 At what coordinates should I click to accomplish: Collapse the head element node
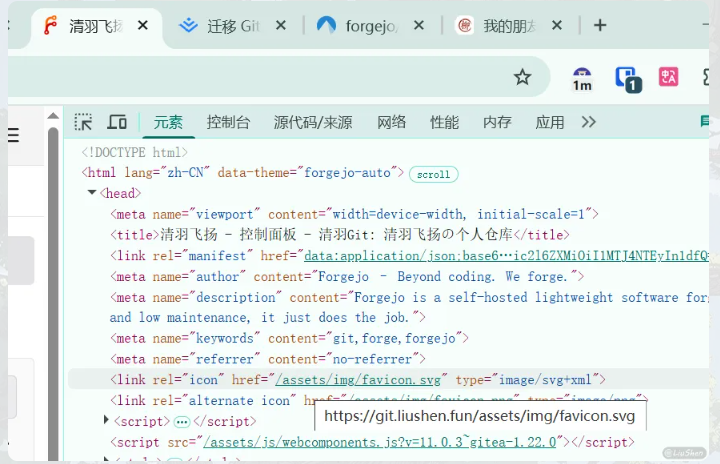pos(92,192)
